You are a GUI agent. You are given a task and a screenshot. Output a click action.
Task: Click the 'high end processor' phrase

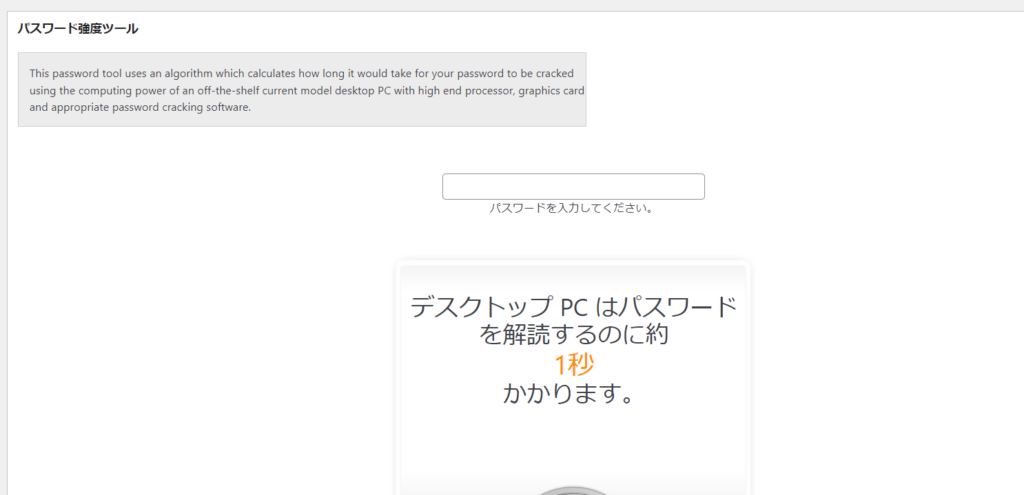(468, 90)
